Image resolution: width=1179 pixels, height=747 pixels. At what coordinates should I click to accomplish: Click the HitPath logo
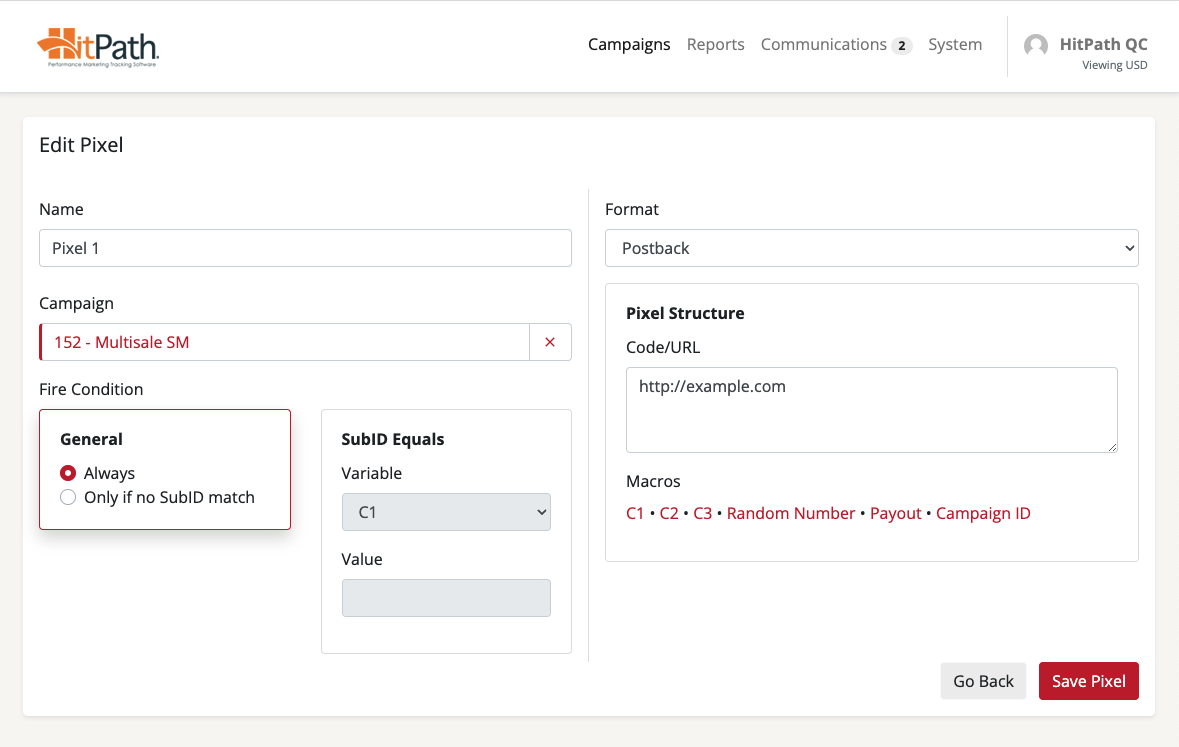(98, 47)
